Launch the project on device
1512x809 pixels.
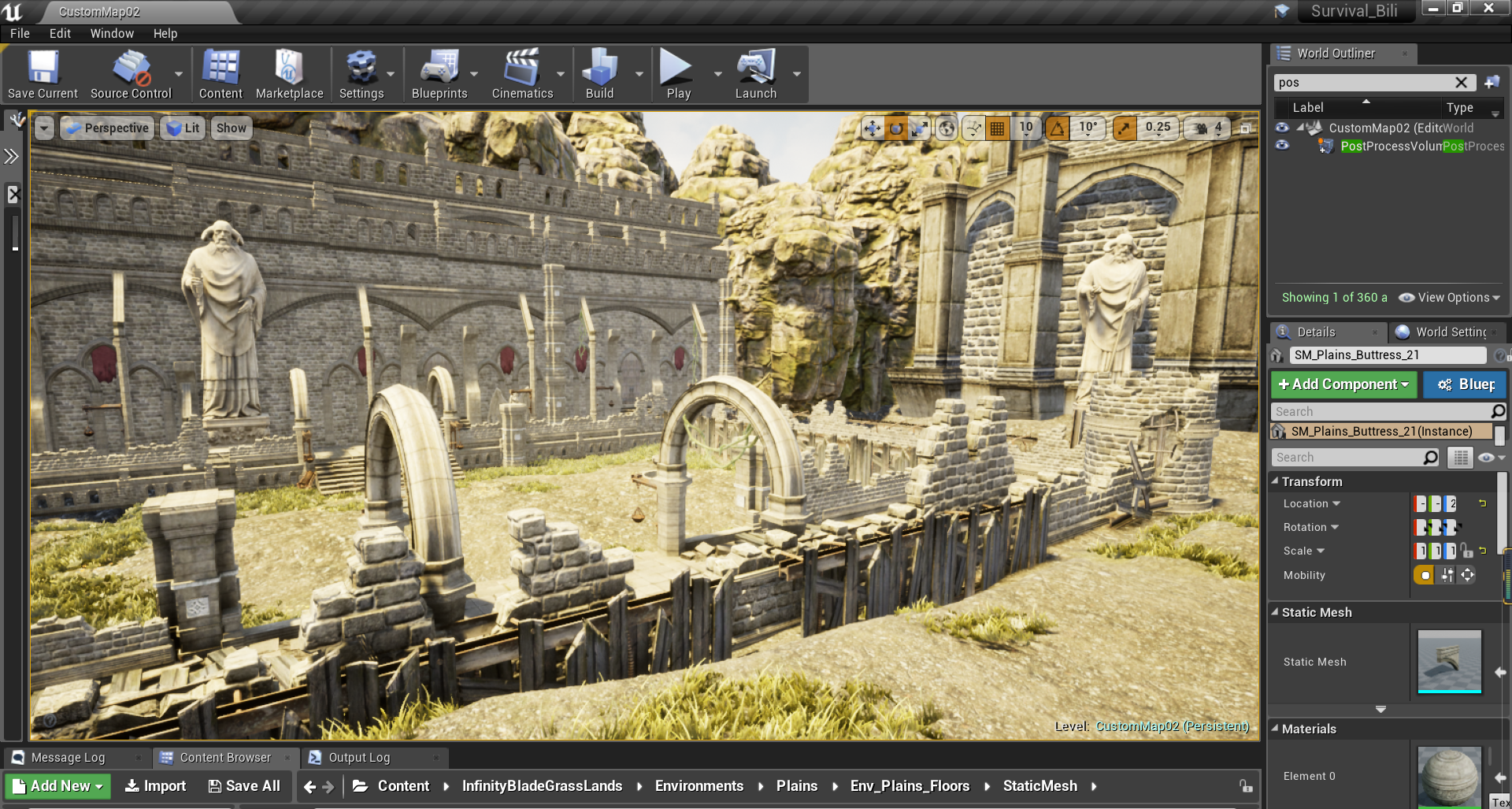point(756,74)
